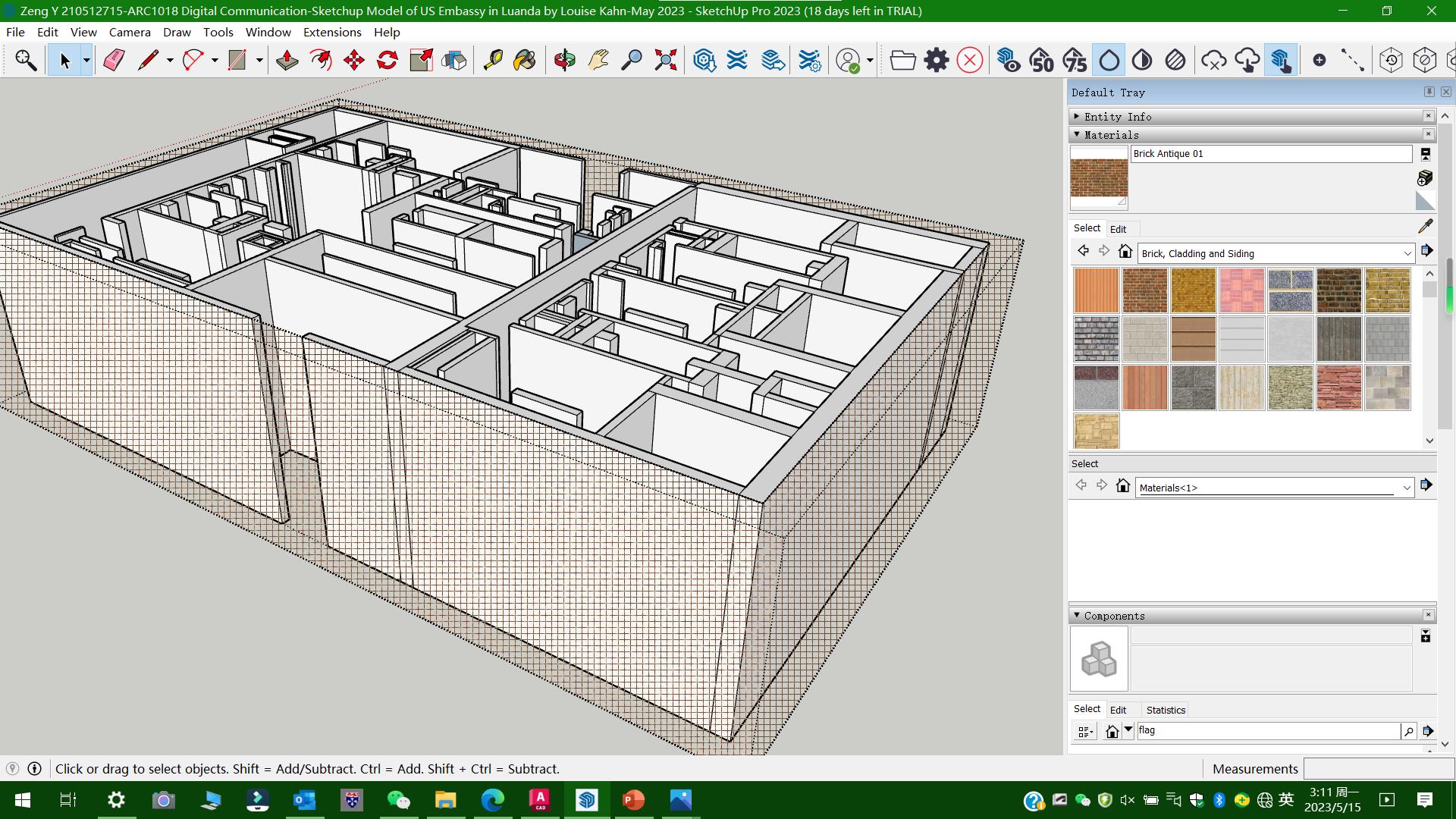The height and width of the screenshot is (819, 1456).
Task: Select the dark brown brick material swatch
Action: (x=1338, y=290)
